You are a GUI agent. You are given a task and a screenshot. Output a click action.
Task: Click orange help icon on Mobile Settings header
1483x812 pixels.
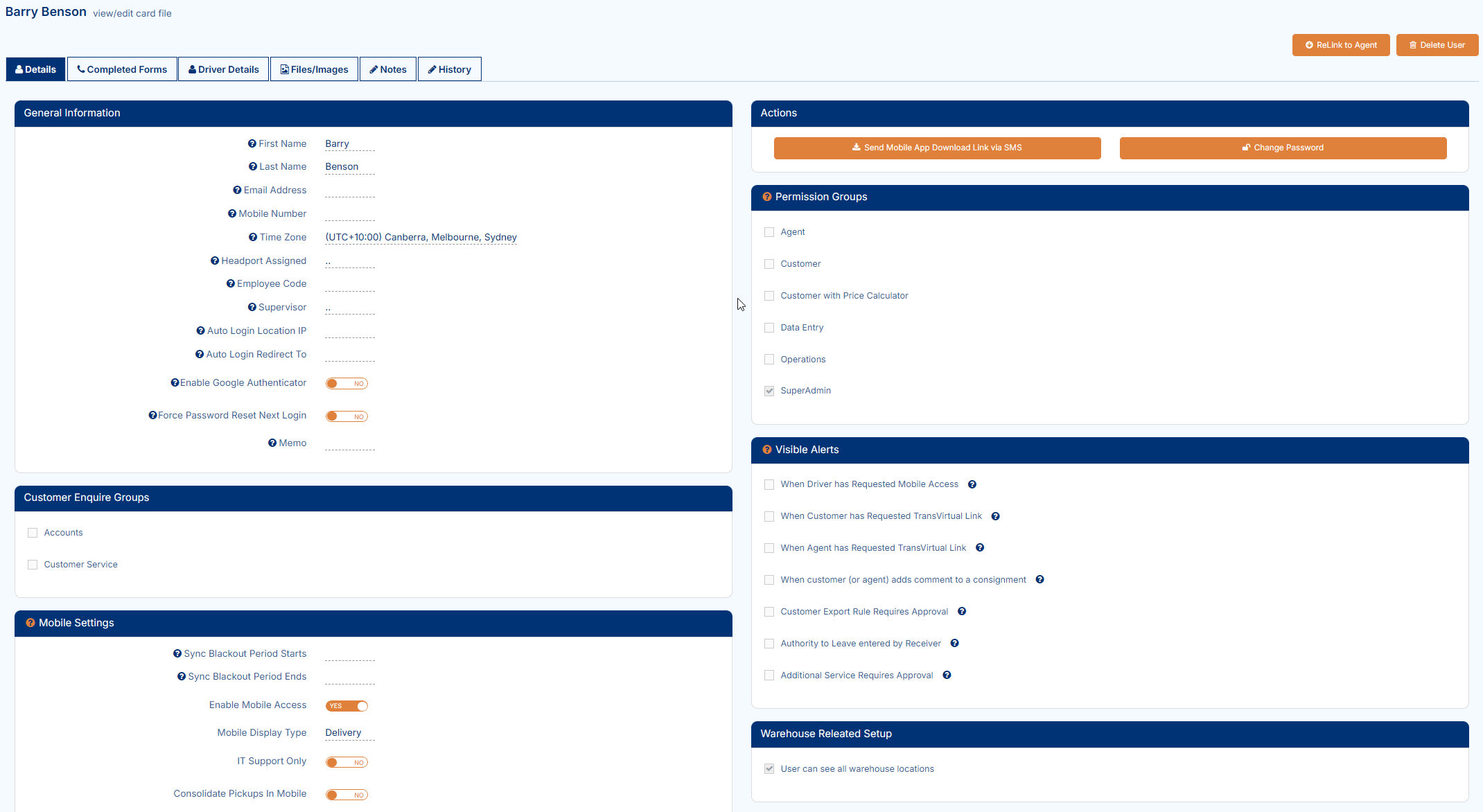30,623
